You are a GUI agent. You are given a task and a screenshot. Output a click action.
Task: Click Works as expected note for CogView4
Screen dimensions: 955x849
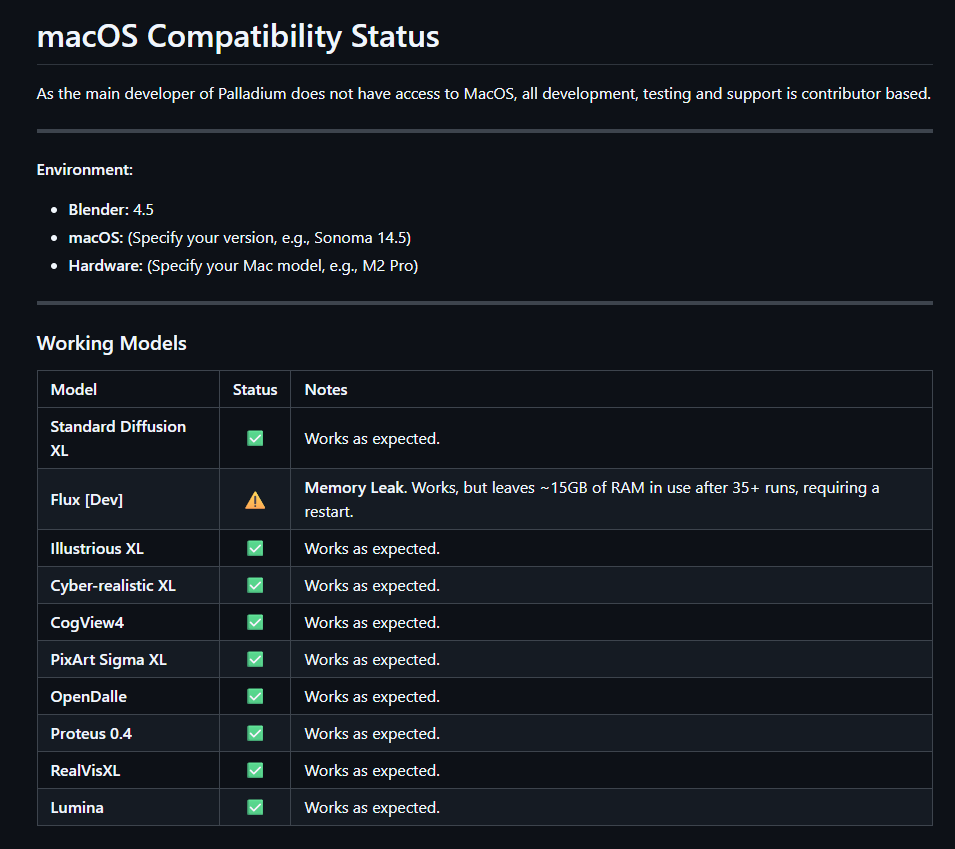pos(372,622)
